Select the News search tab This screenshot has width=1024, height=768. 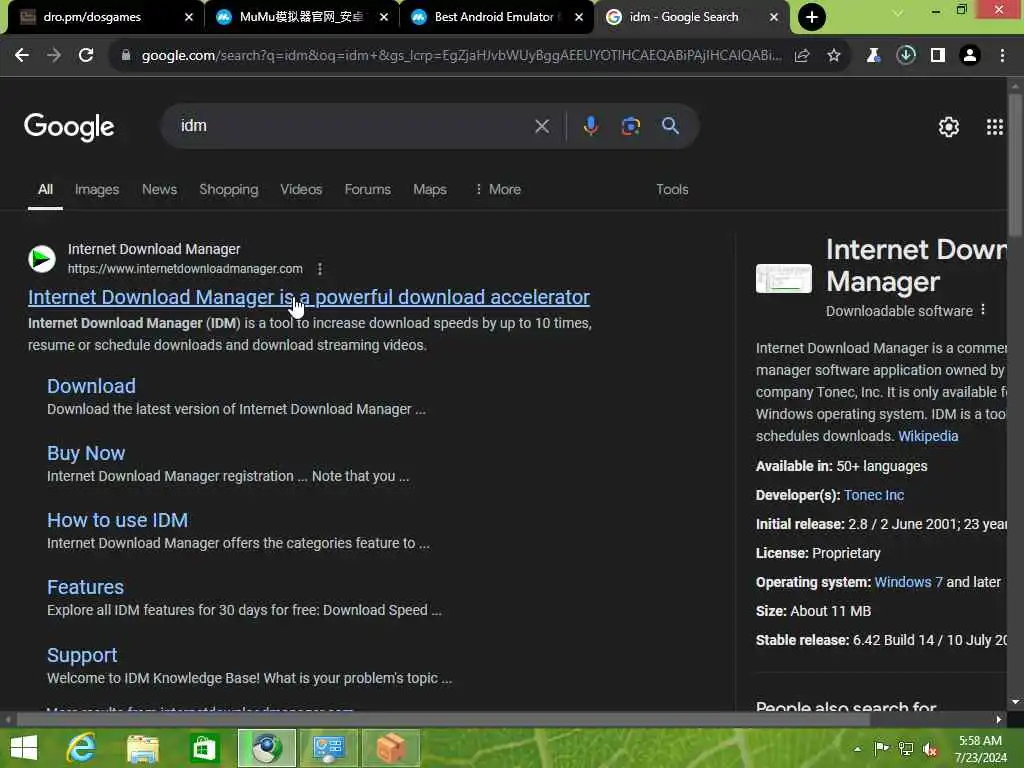tap(159, 189)
